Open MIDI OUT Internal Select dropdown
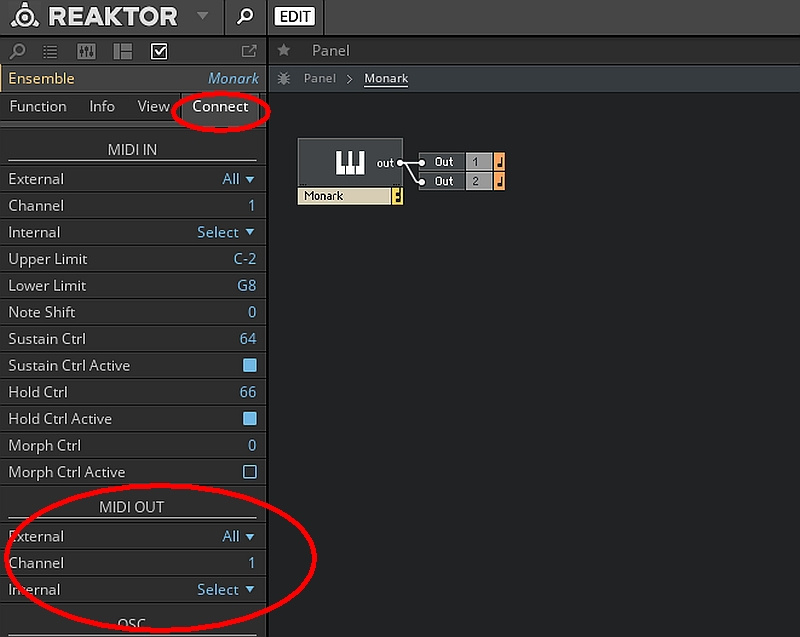Screen dimensions: 800x637 [x=226, y=590]
